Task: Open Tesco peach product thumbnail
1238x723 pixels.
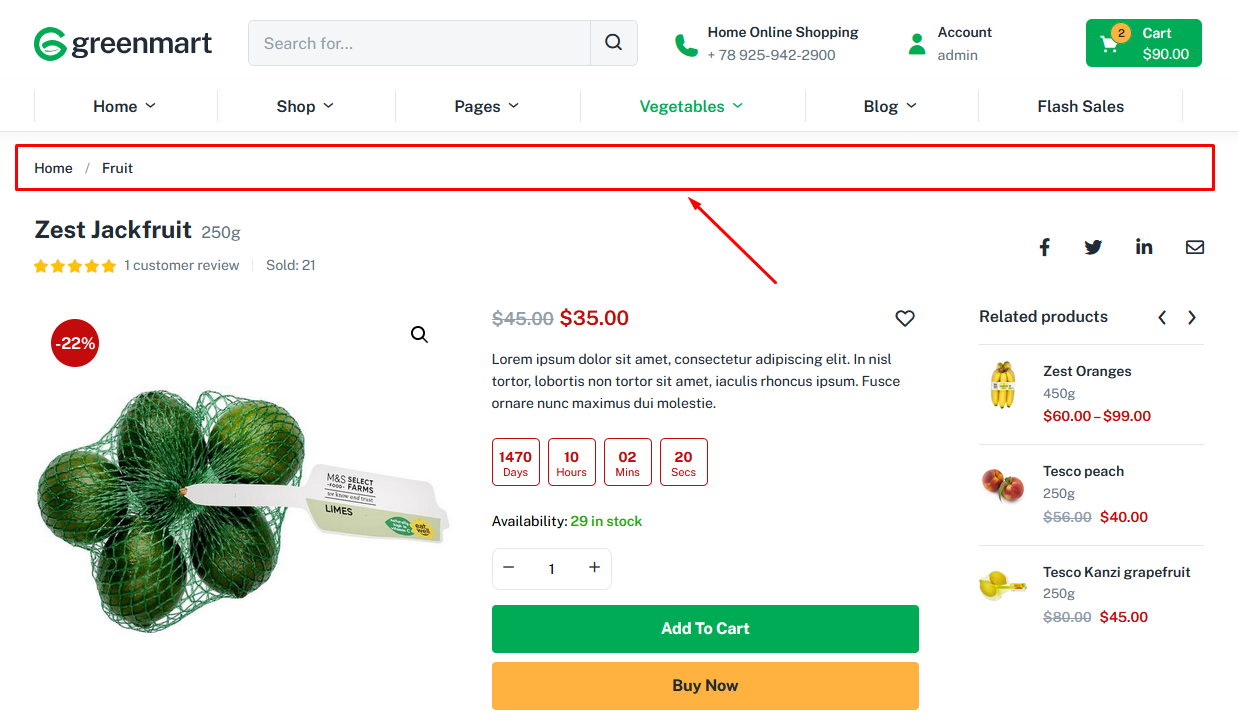Action: (x=1002, y=487)
